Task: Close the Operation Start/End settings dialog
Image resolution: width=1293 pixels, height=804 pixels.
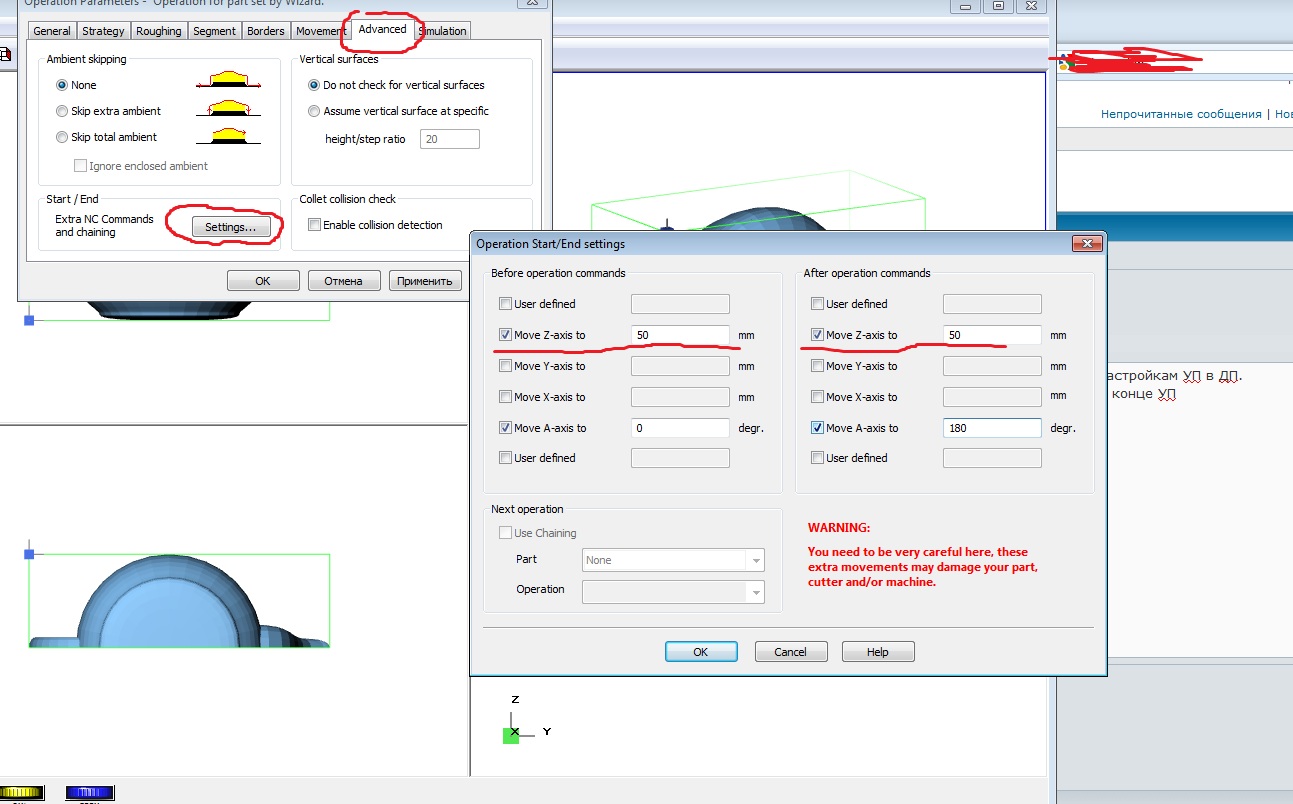Action: coord(1086,244)
